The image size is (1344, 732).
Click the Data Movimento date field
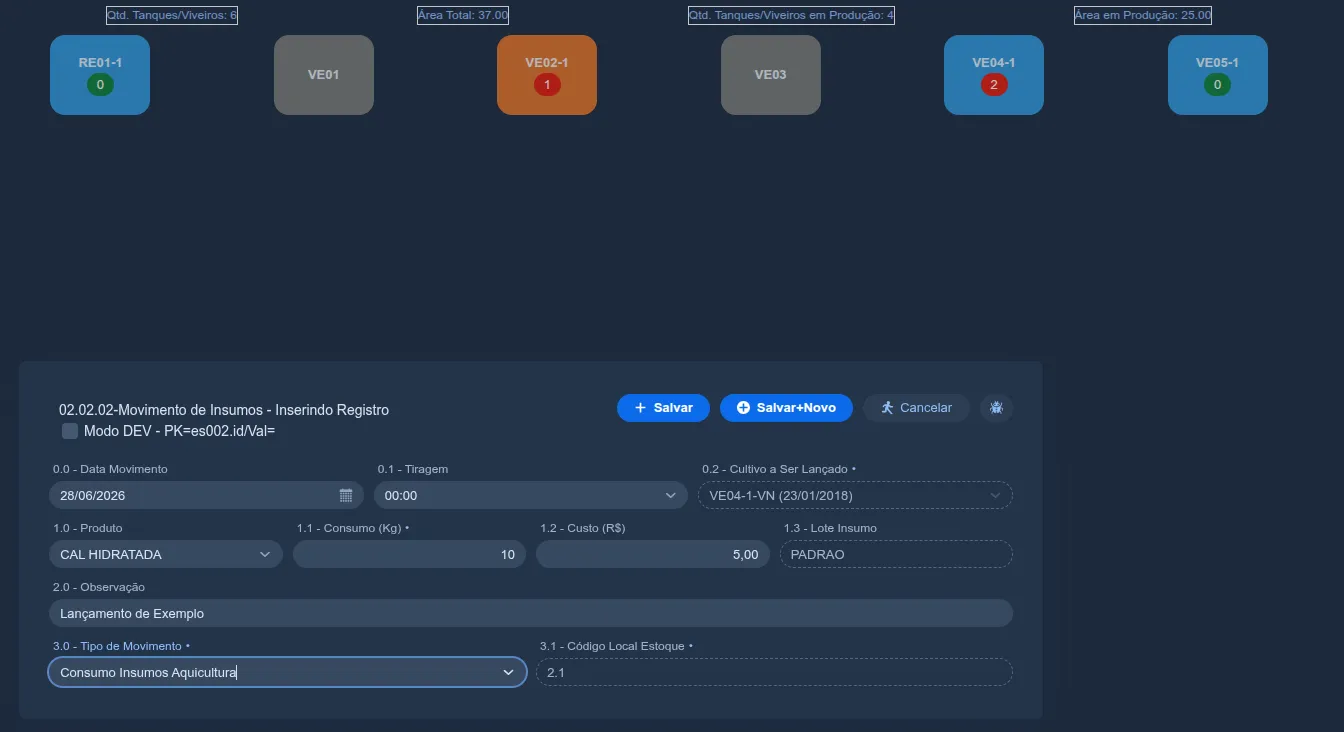pos(206,495)
